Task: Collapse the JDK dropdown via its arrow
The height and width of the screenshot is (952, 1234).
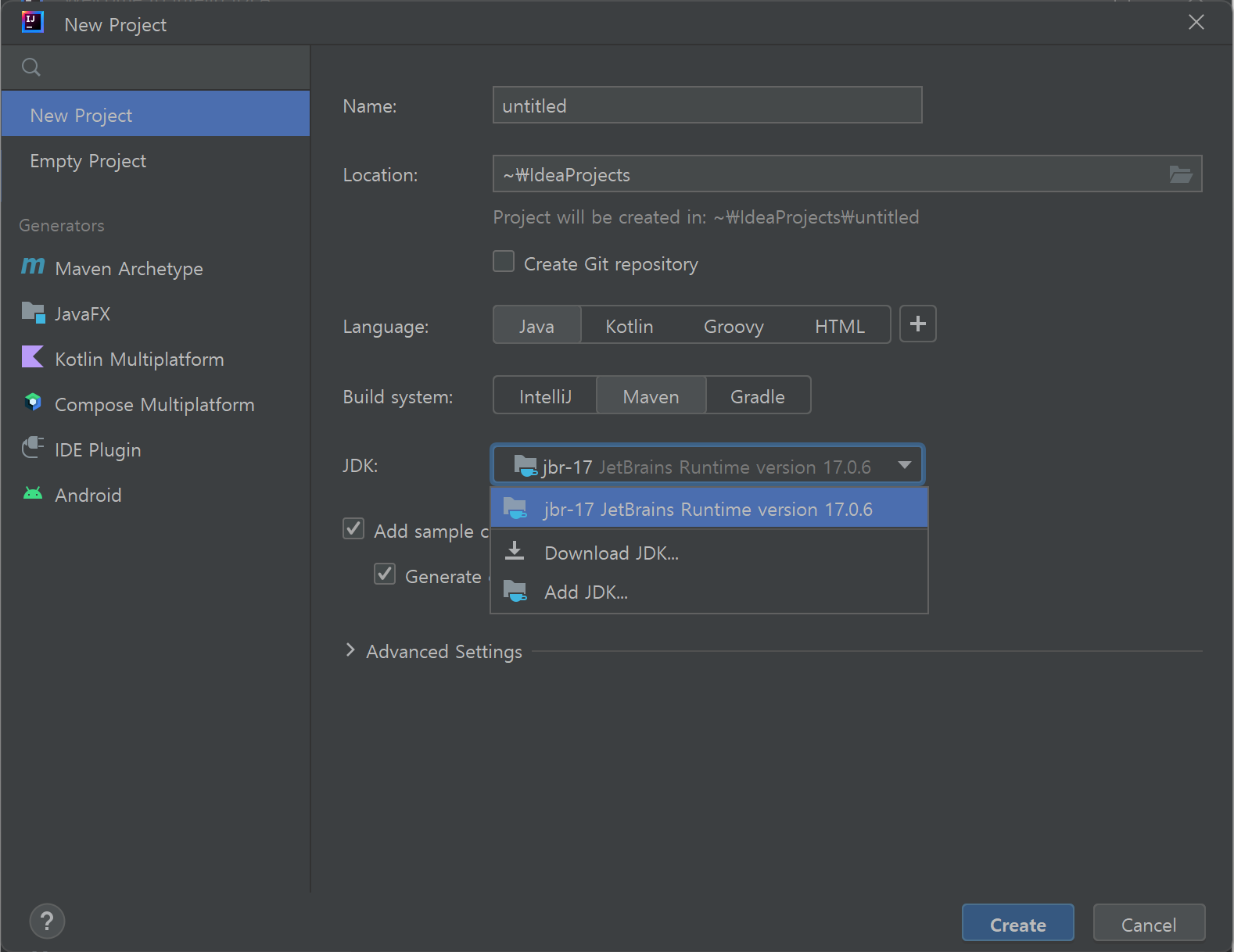Action: pyautogui.click(x=905, y=465)
